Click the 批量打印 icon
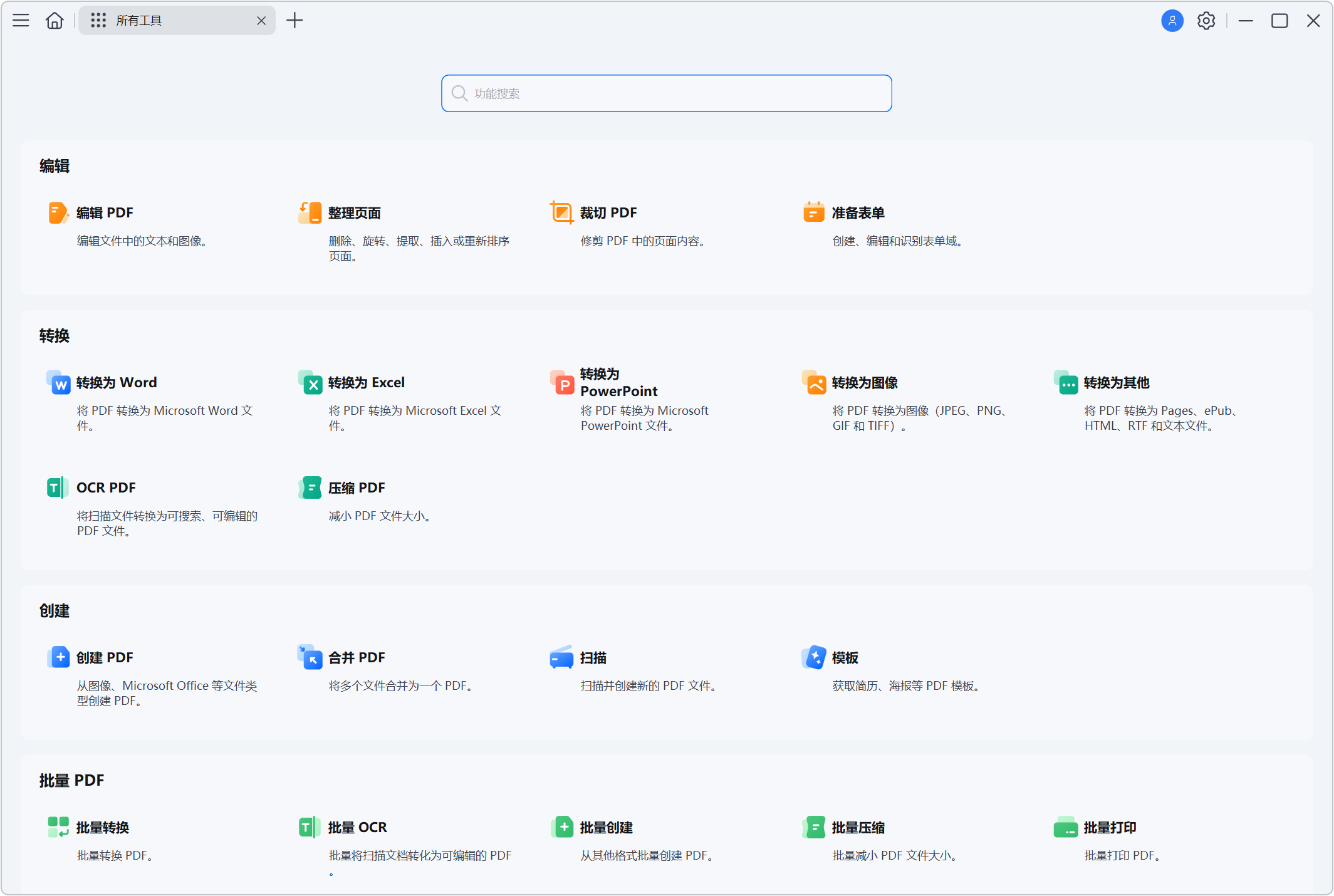 point(1066,828)
